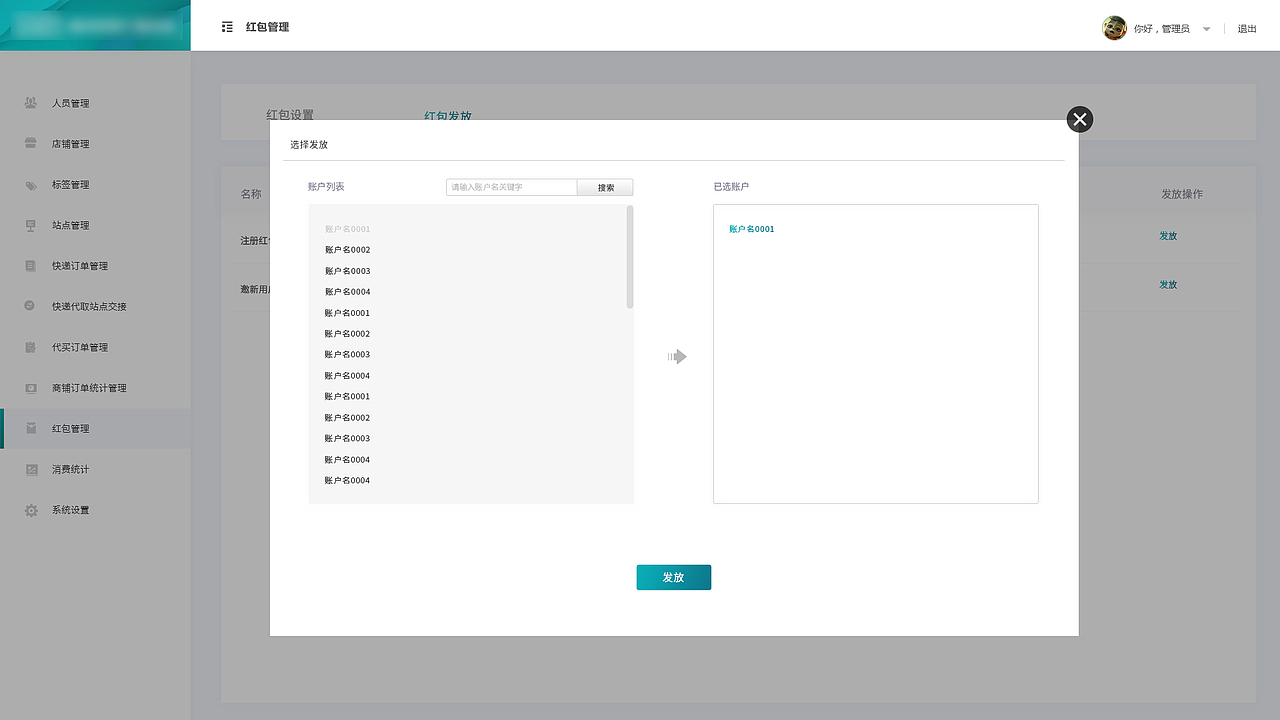Click the 你好，管理员 greeting text
This screenshot has width=1280, height=720.
click(x=1162, y=29)
